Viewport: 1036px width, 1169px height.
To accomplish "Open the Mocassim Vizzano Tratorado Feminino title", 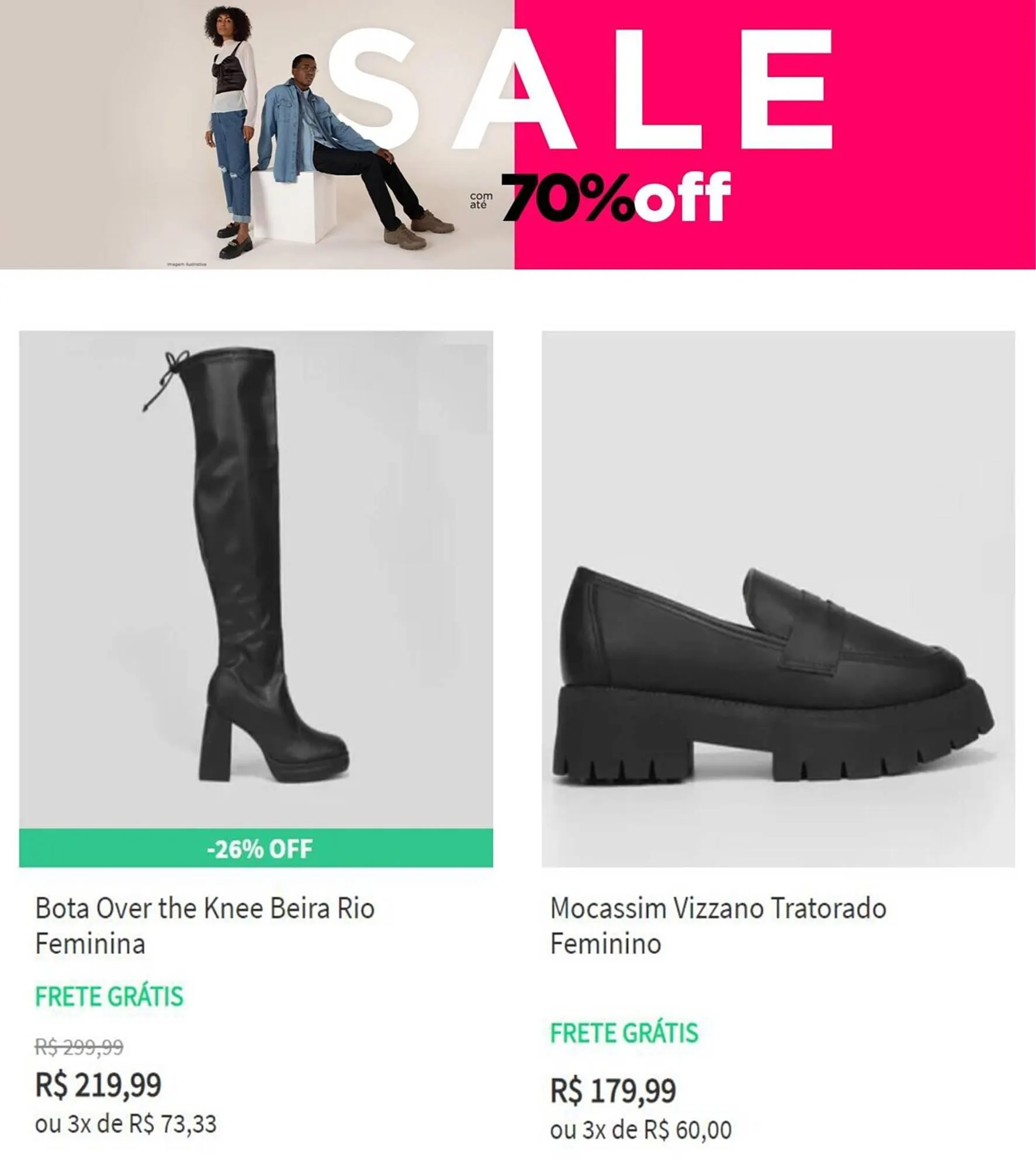I will coord(718,926).
